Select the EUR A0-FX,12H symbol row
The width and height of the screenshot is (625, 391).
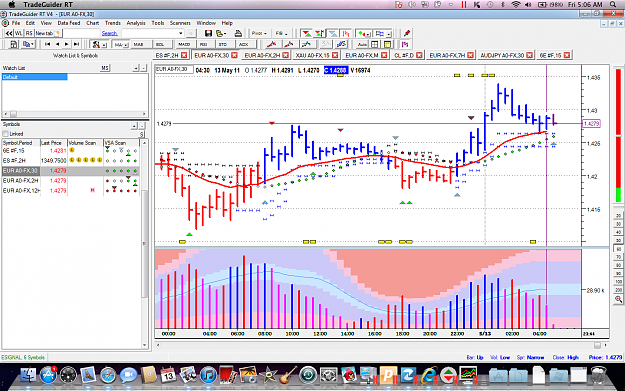[71, 191]
